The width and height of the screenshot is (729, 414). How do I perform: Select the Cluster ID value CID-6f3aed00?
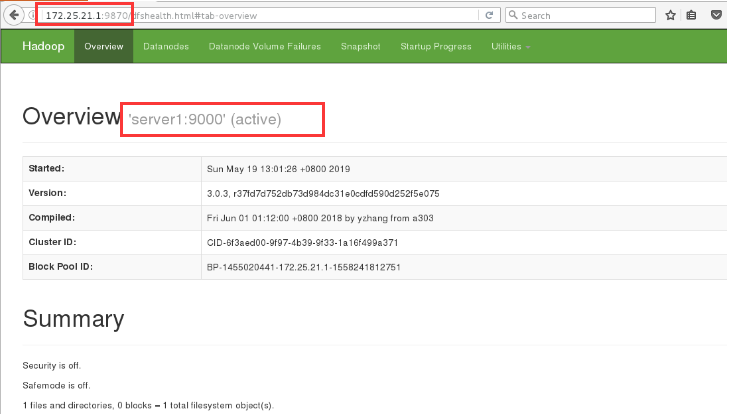point(302,243)
